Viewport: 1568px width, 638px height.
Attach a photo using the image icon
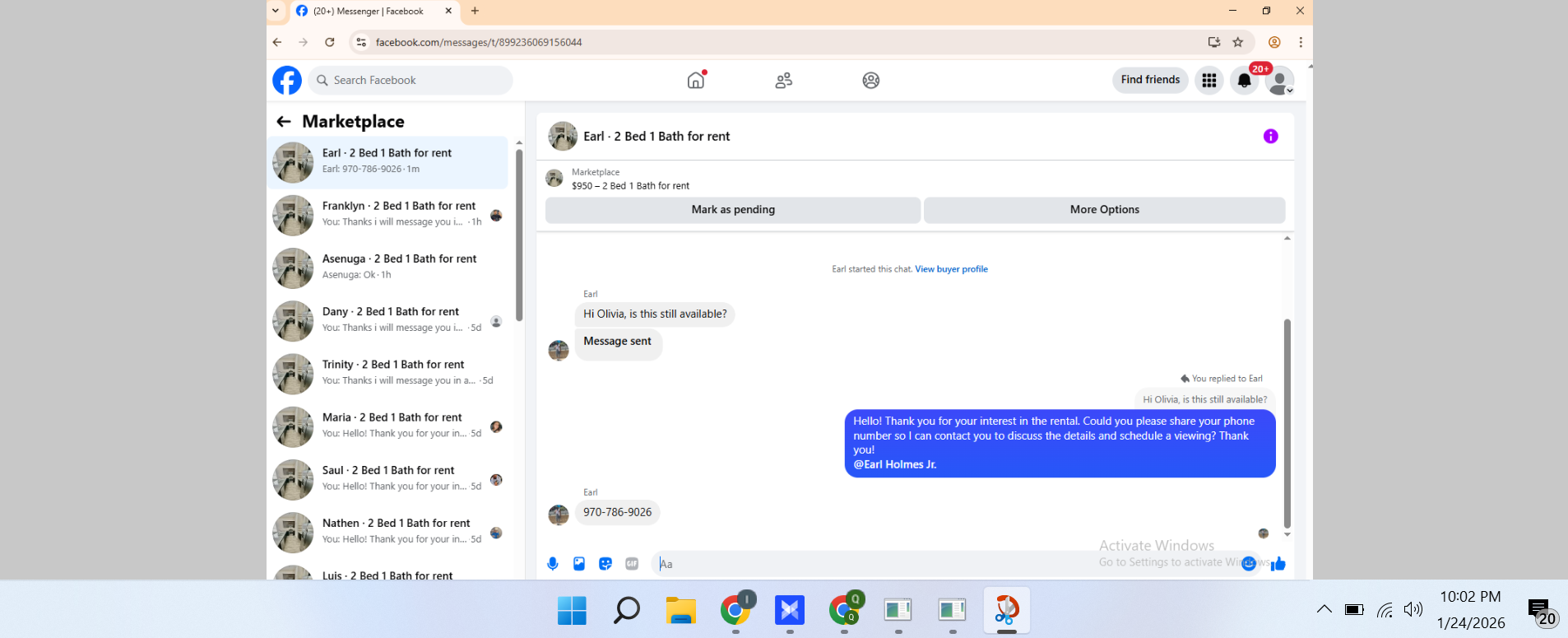click(579, 564)
